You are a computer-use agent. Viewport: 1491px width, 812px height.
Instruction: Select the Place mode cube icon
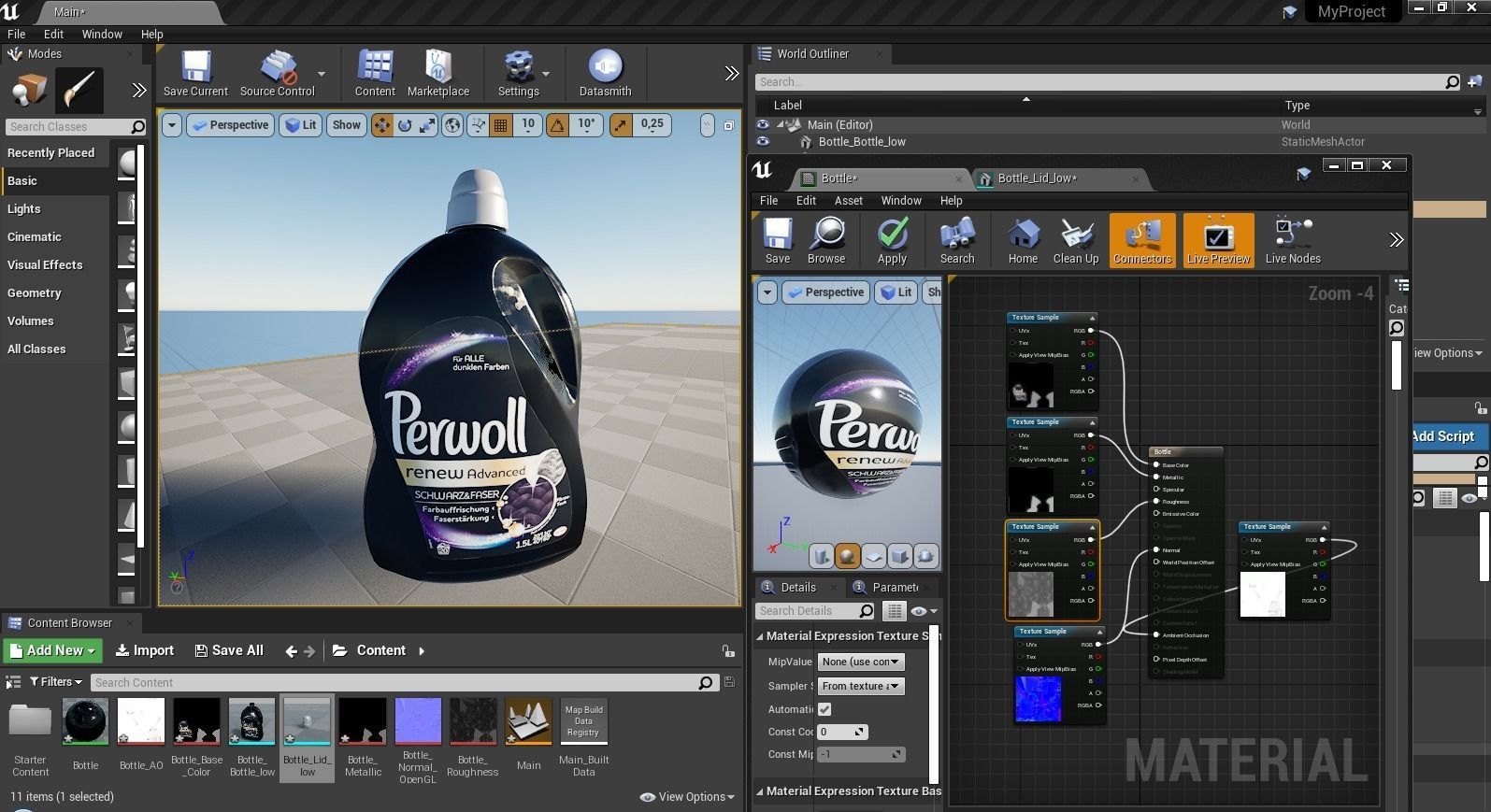click(x=30, y=91)
